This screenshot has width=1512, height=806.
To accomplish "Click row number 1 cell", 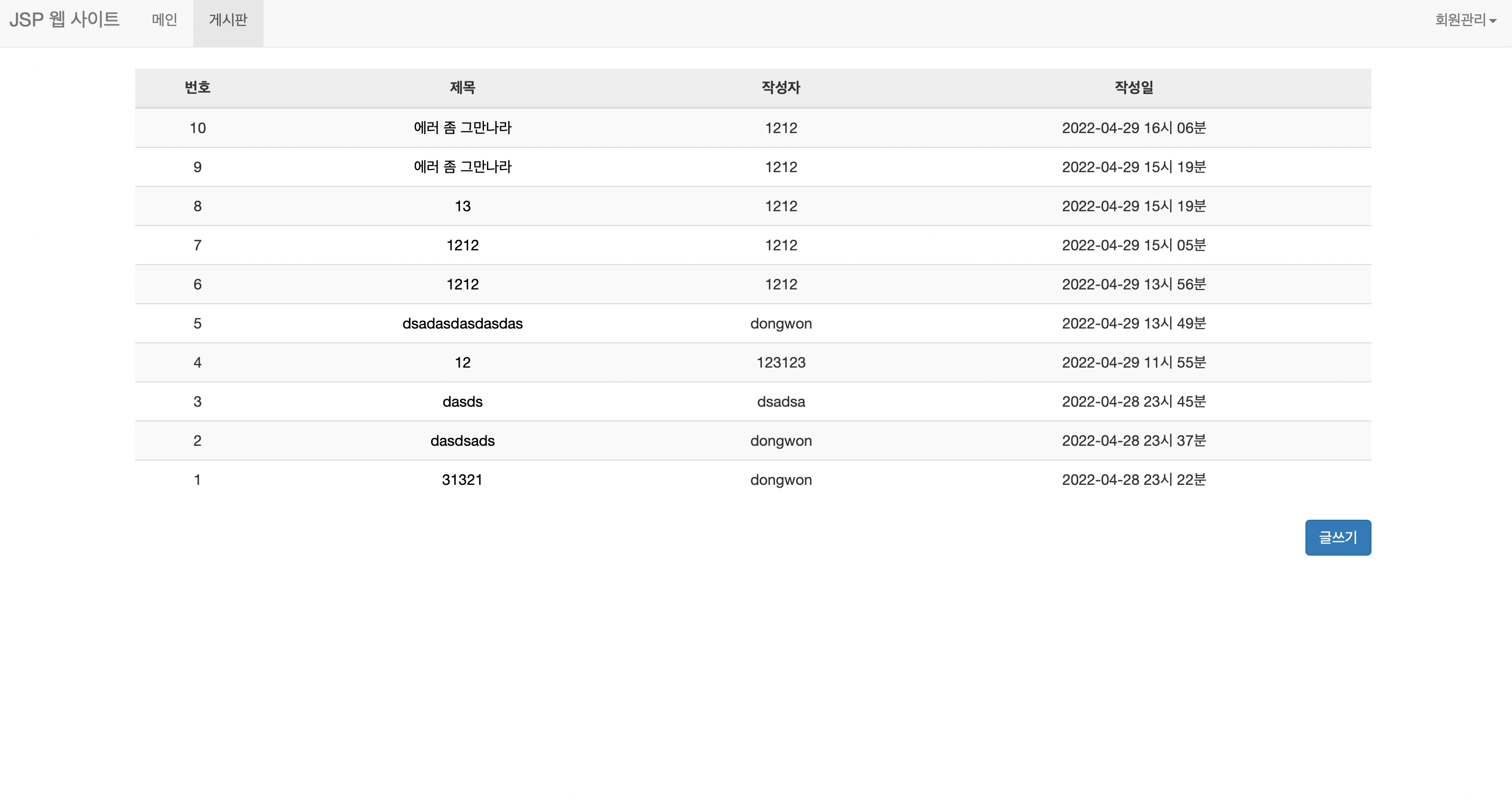I will (x=197, y=480).
